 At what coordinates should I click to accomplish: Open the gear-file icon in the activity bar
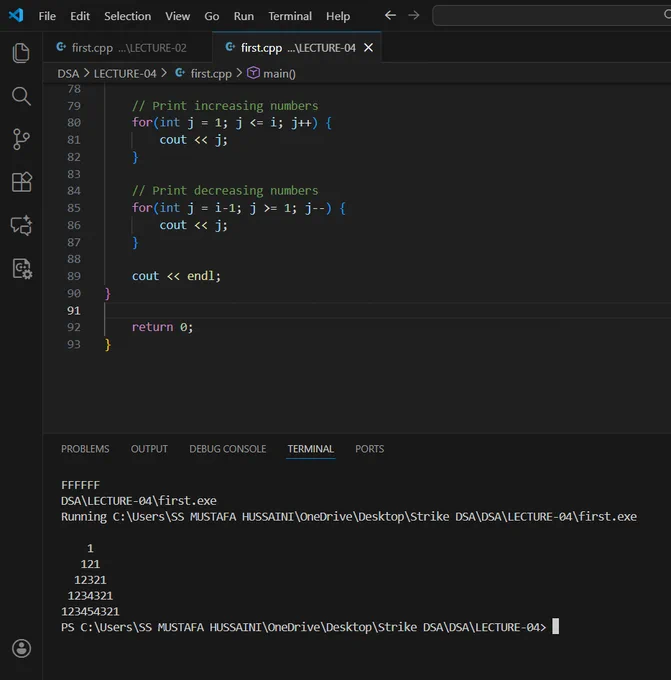pyautogui.click(x=22, y=268)
